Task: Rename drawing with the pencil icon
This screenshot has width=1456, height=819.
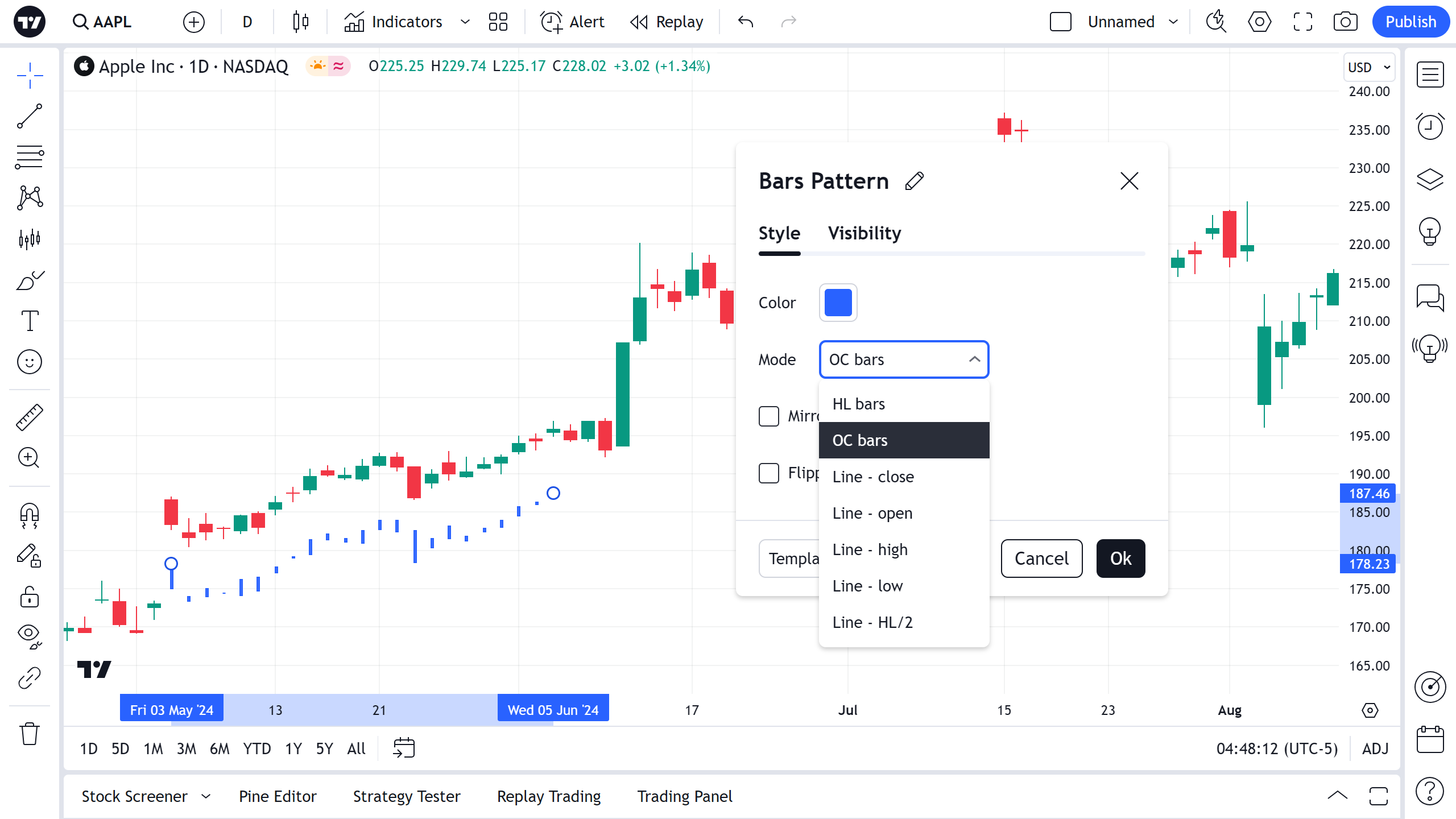Action: pos(914,181)
